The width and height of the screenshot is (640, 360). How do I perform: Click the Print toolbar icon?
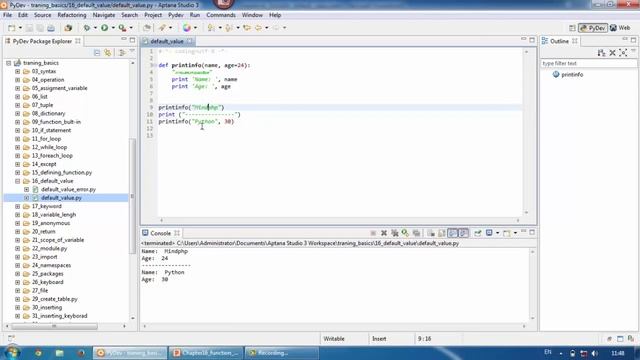pos(51,28)
